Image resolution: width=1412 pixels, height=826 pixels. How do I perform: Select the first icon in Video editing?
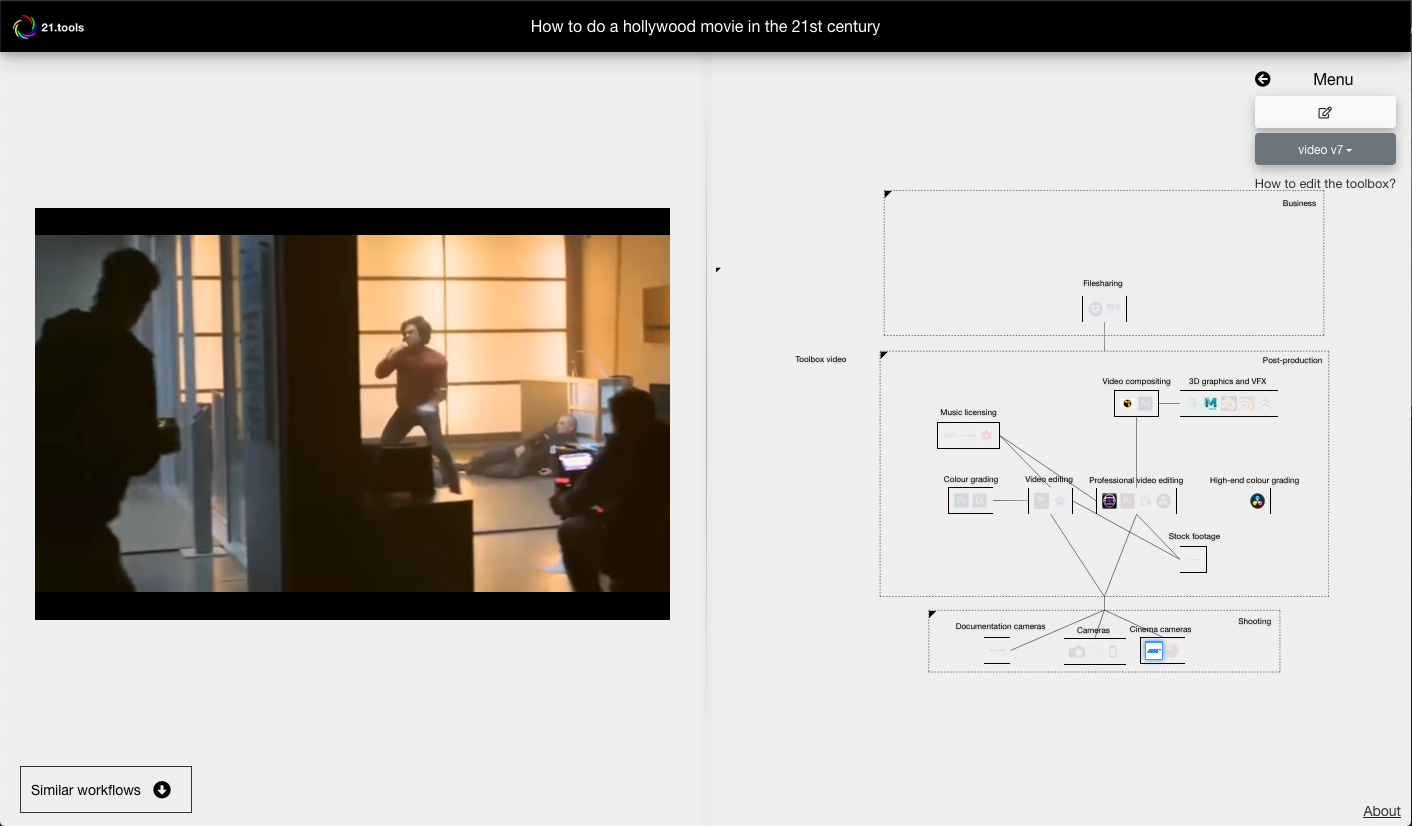coord(1041,501)
